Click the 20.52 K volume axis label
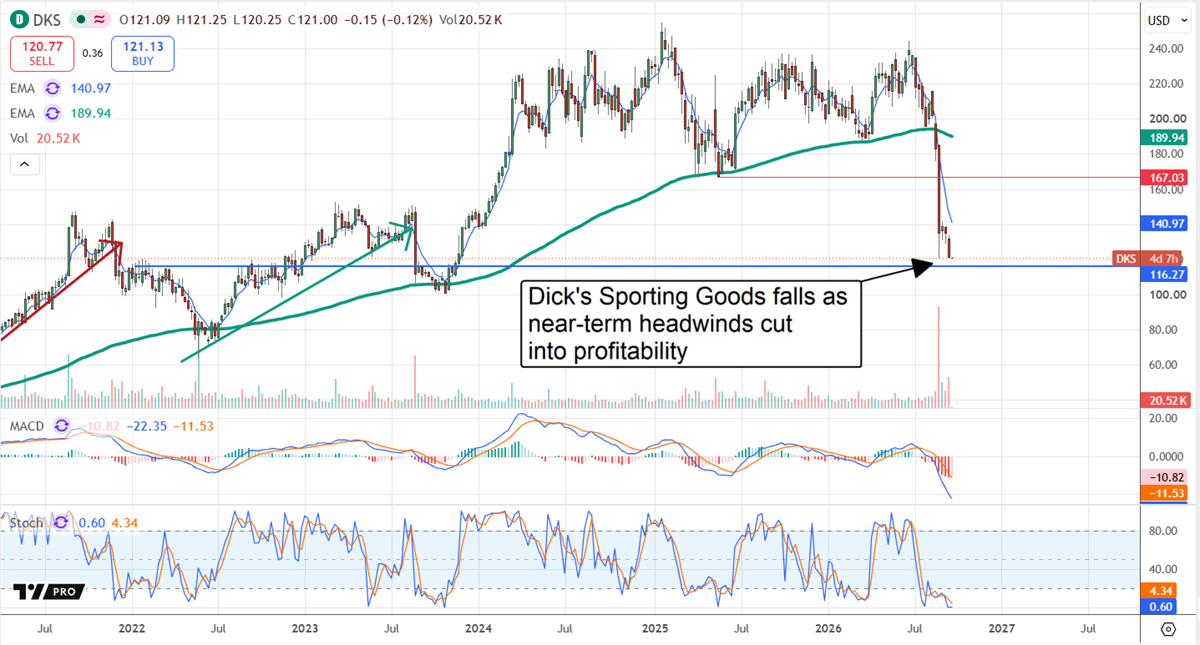Viewport: 1200px width, 645px height. pos(1165,400)
